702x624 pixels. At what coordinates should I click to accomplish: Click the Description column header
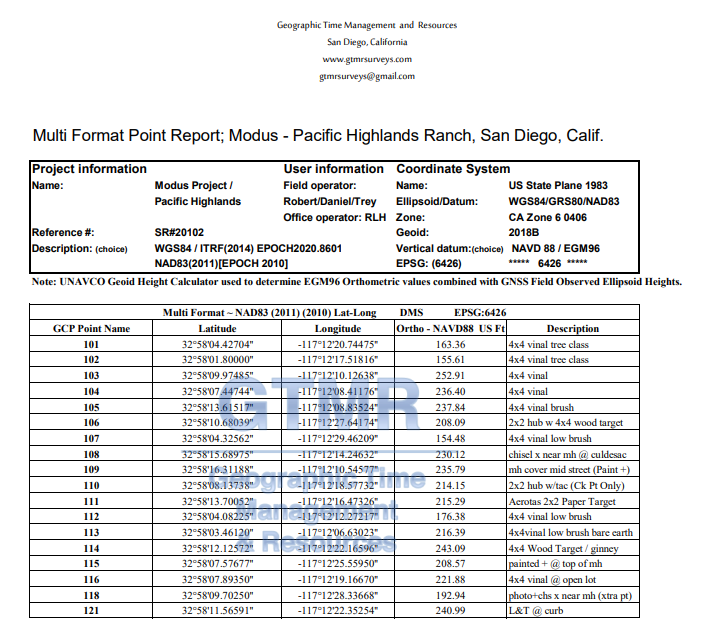click(573, 329)
